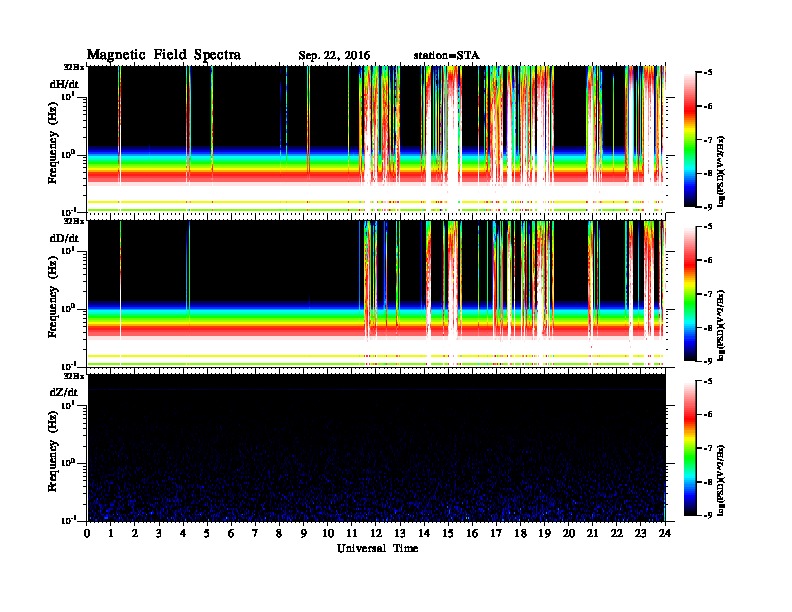Click the dZ/dt spectrogram plot area
Screen dimensions: 792x612
pos(377,448)
